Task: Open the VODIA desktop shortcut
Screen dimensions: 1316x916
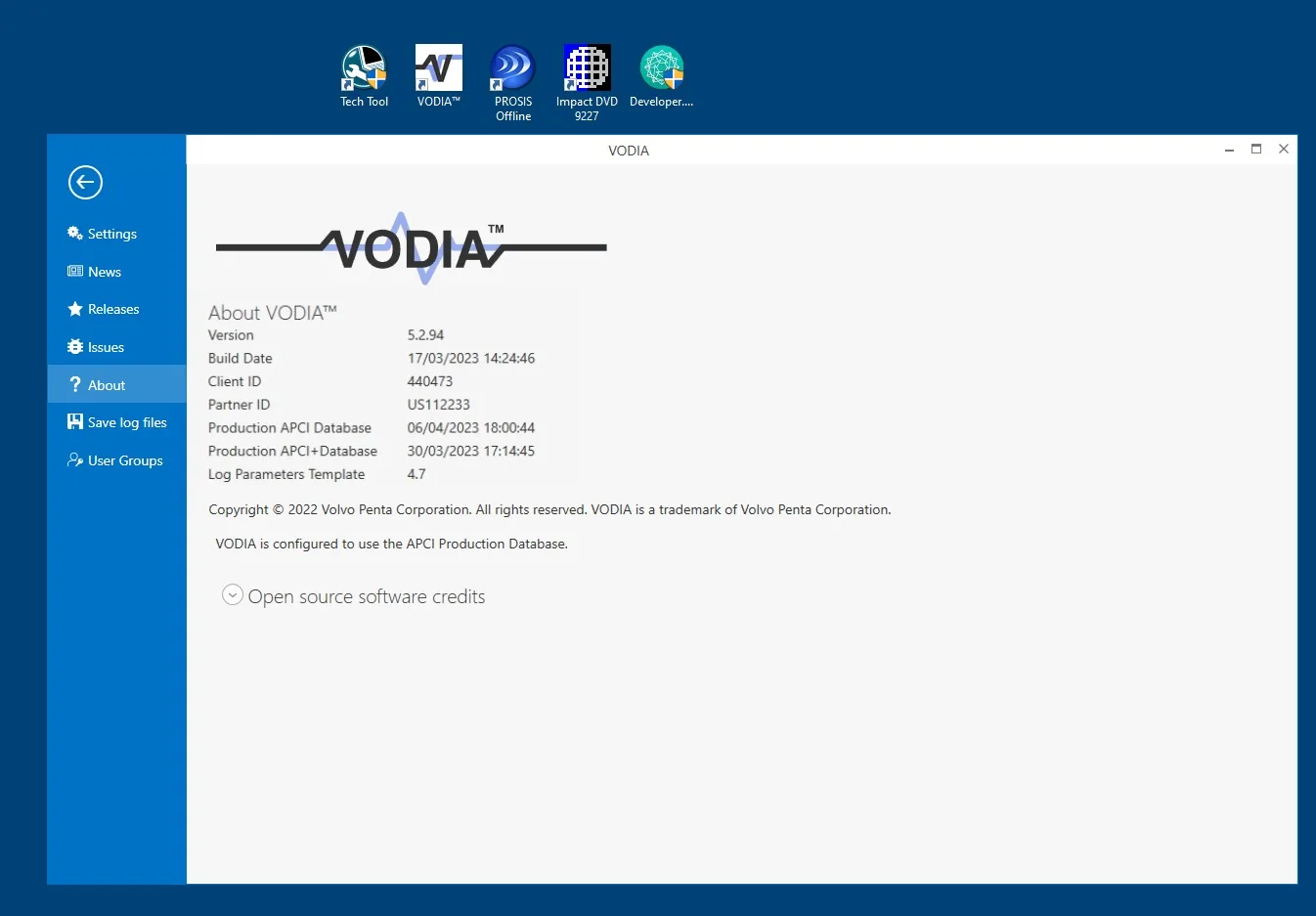Action: [438, 68]
